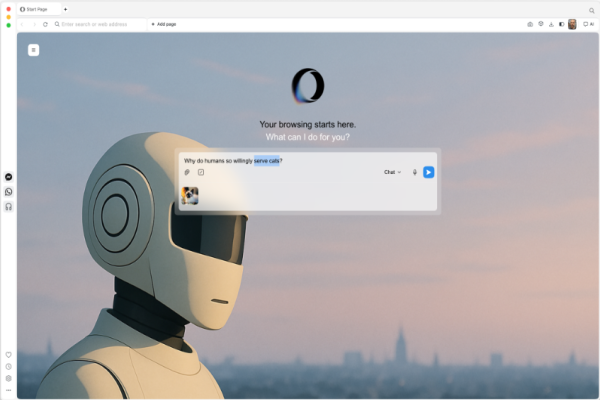The image size is (600, 400).
Task: Click the Add page button
Action: 163,24
